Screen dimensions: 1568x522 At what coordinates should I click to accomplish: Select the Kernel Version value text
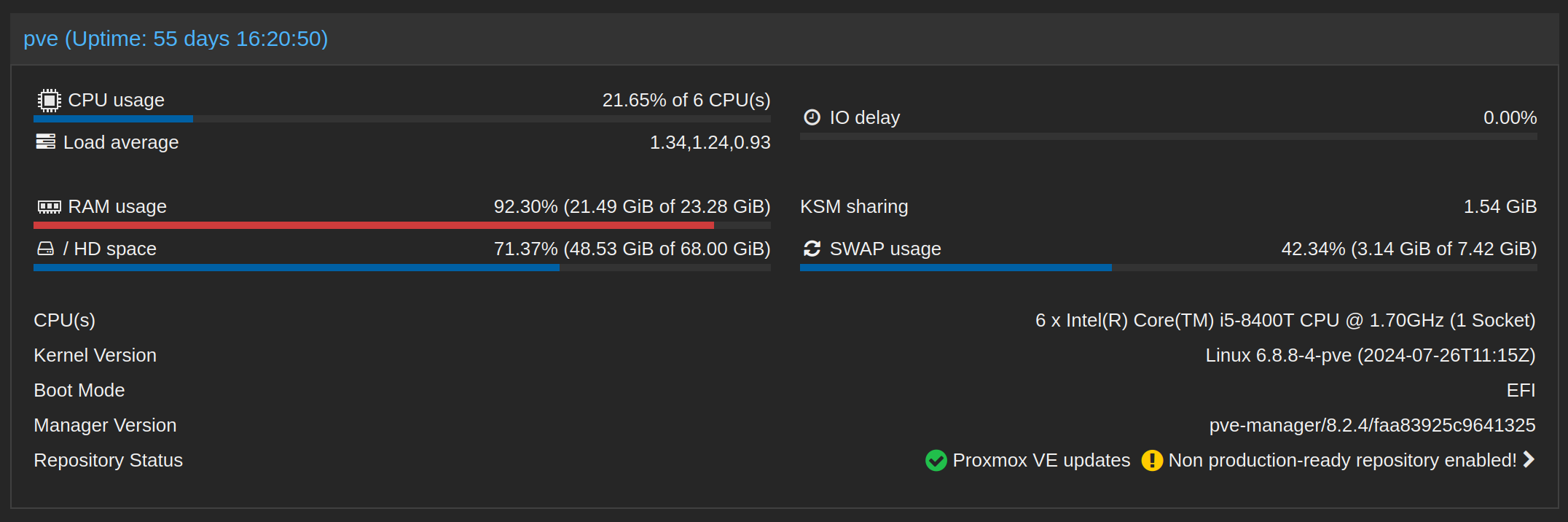pos(1370,355)
